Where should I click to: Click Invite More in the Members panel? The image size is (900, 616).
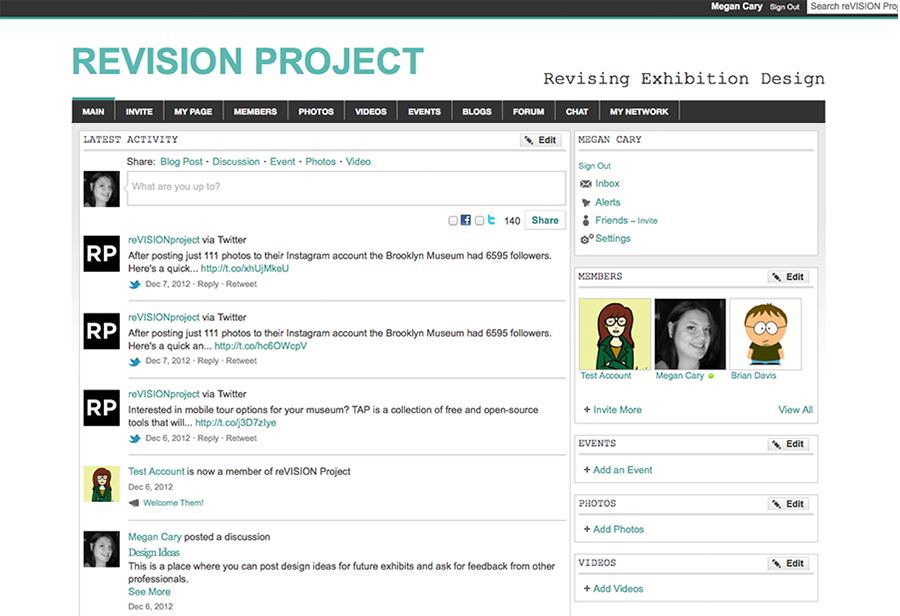tap(617, 410)
